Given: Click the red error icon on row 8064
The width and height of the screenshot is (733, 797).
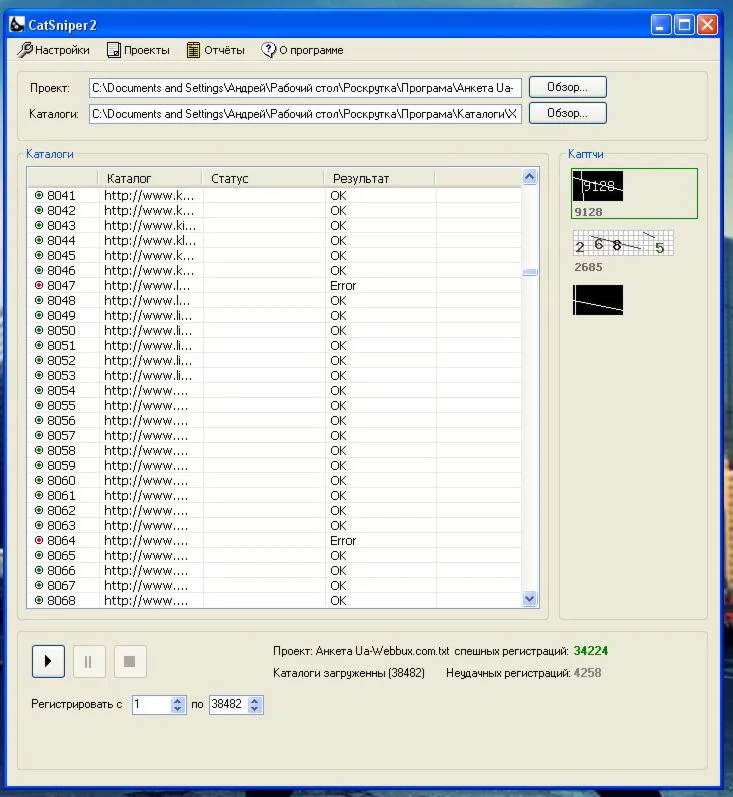Looking at the screenshot, I should point(39,541).
